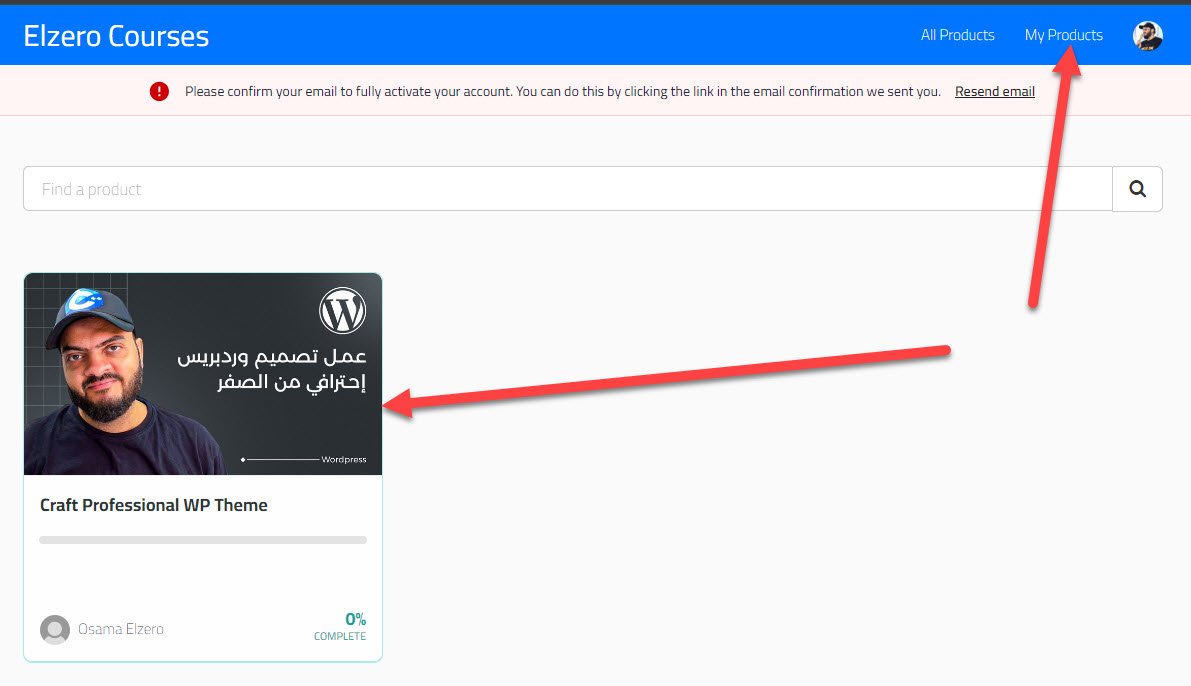Screen dimensions: 1191x686
Task: Click the Elzero Courses site title
Action: (x=116, y=36)
